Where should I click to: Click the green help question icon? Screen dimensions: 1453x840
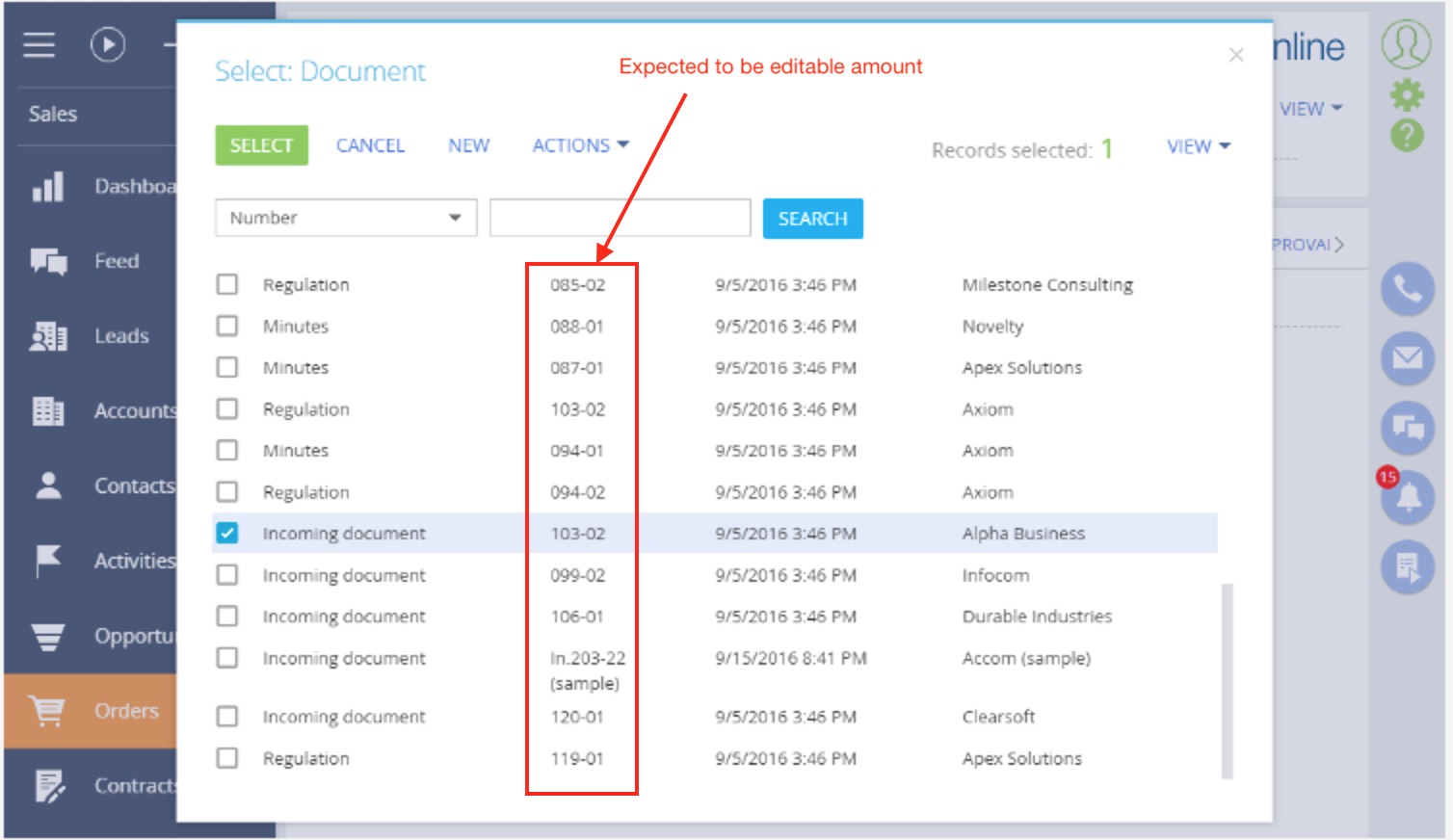pyautogui.click(x=1407, y=136)
